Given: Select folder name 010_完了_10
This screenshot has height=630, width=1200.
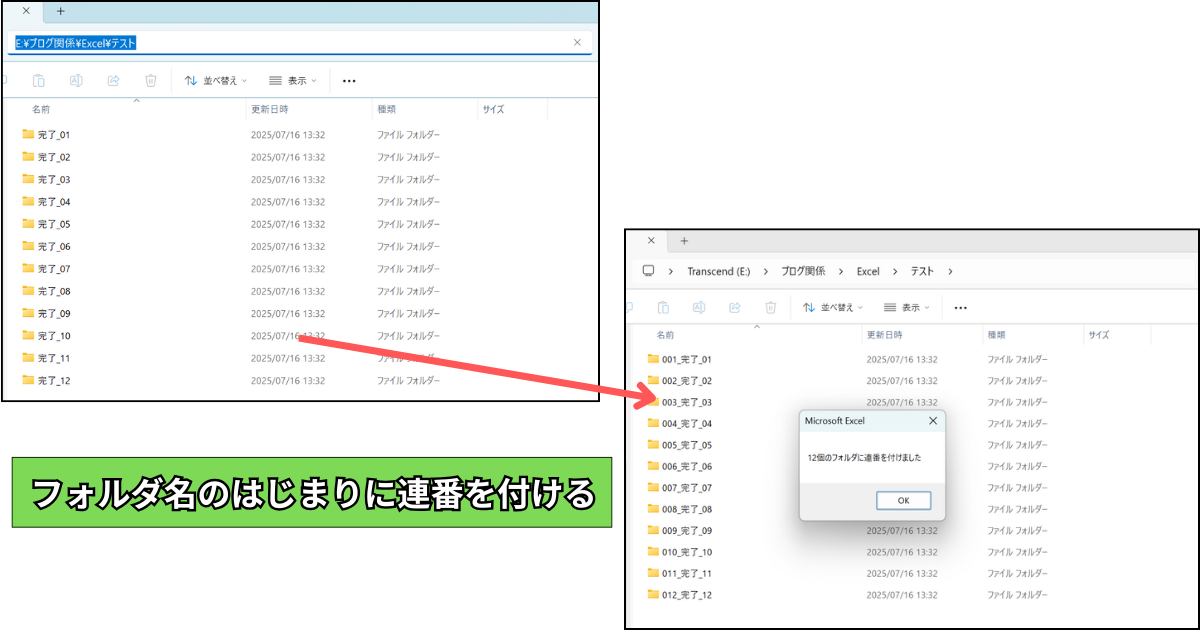Looking at the screenshot, I should point(687,552).
